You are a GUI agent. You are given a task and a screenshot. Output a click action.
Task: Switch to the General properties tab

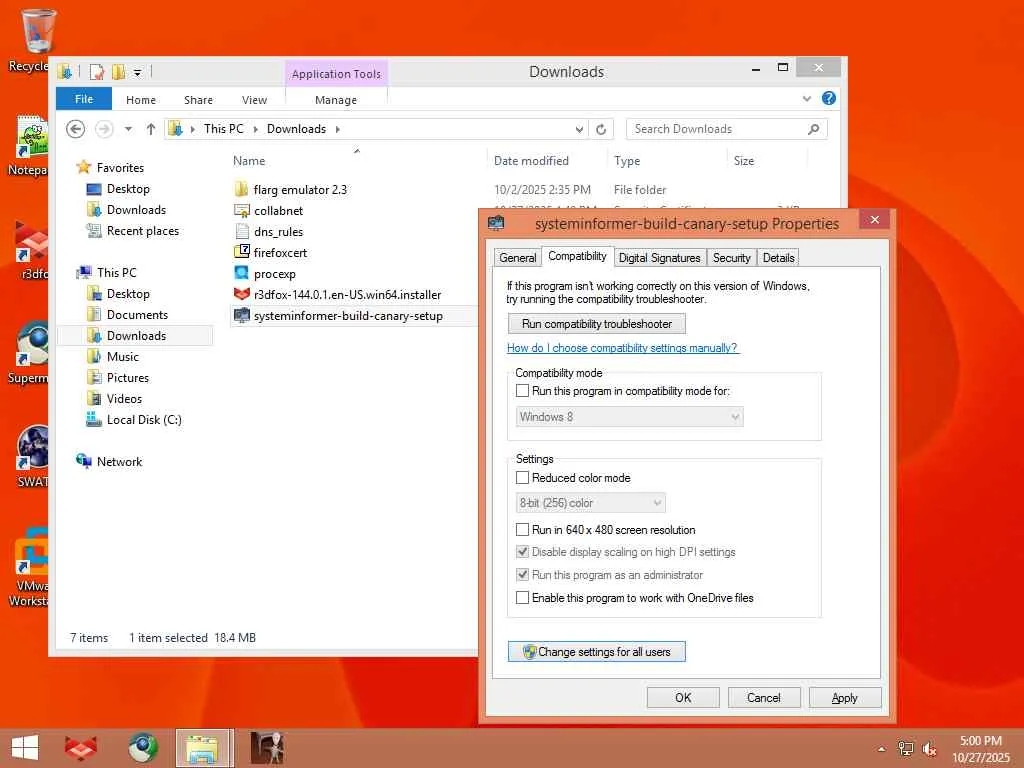(x=517, y=258)
